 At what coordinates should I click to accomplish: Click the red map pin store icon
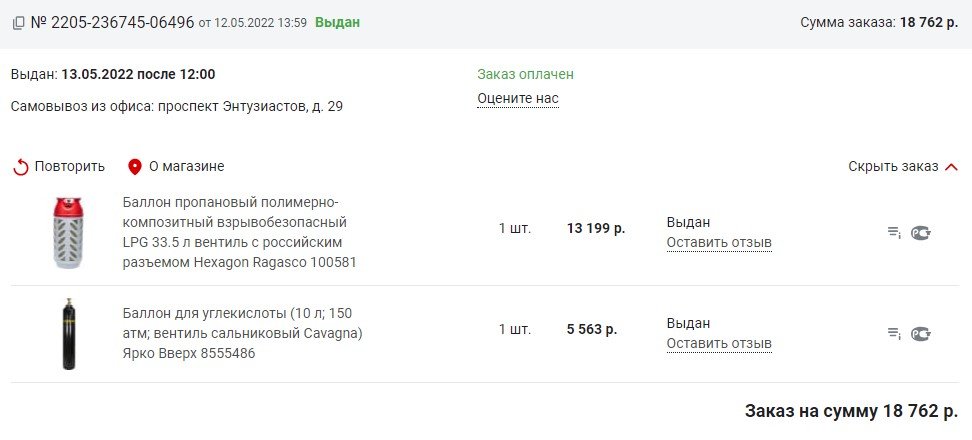tap(135, 167)
